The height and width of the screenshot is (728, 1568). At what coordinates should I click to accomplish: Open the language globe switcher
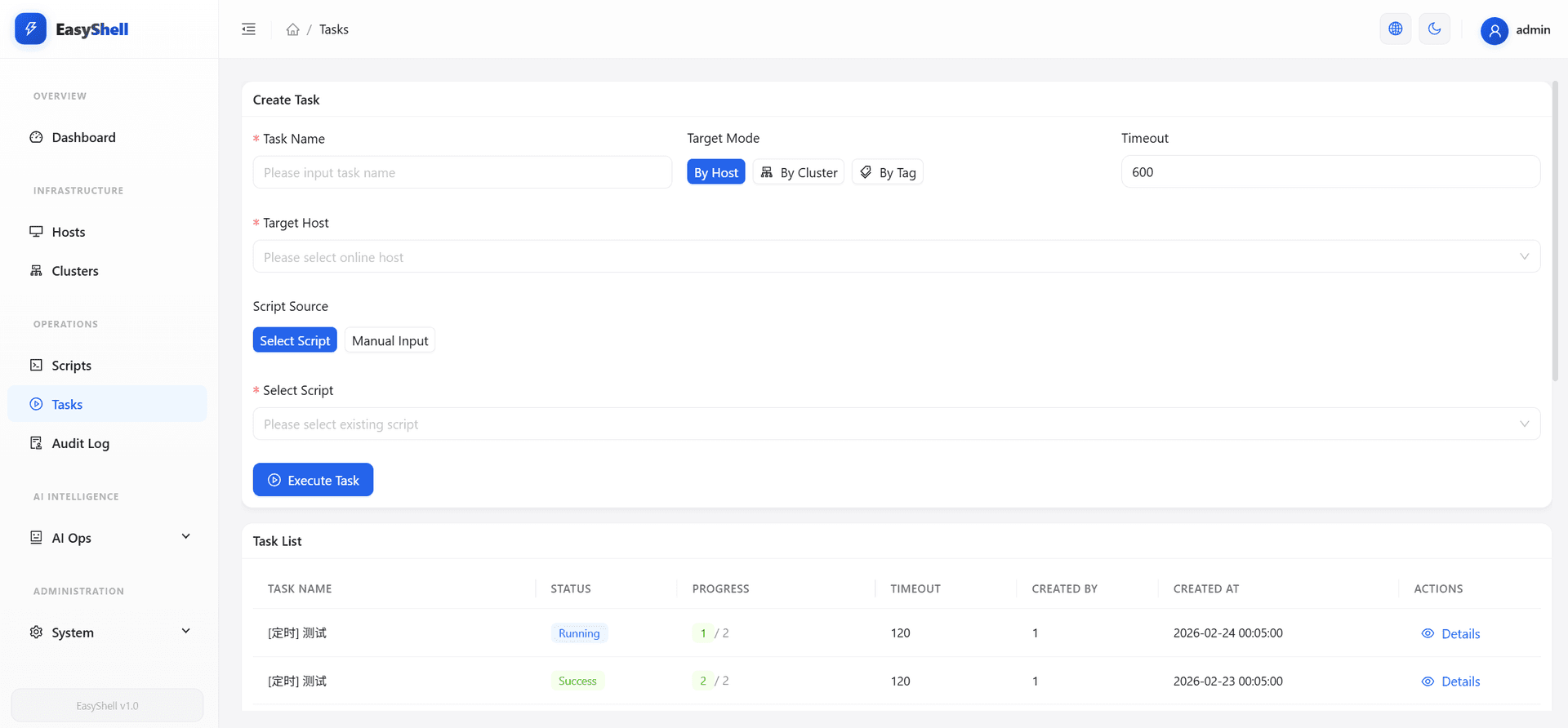(x=1396, y=29)
